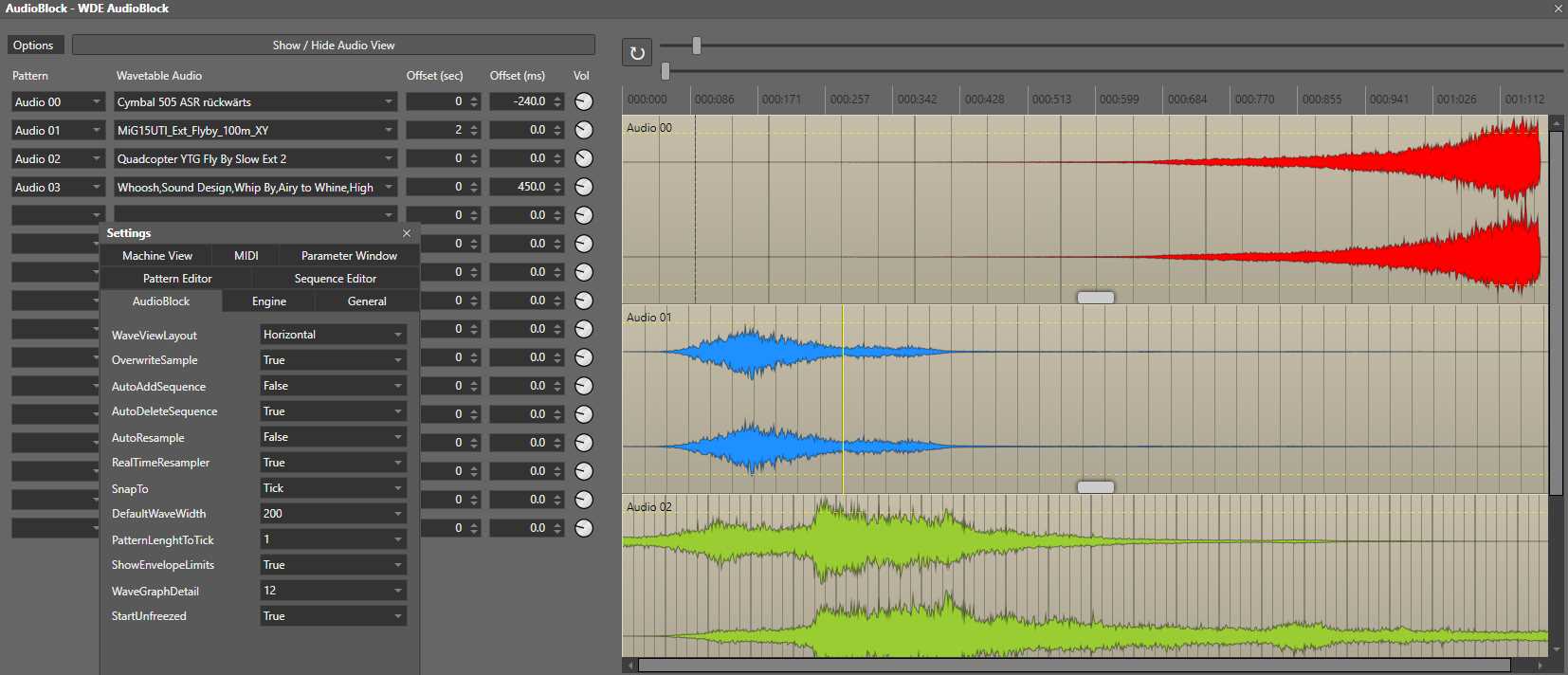The height and width of the screenshot is (675, 1568).
Task: Click the Audio 03 volume knob
Action: click(584, 187)
